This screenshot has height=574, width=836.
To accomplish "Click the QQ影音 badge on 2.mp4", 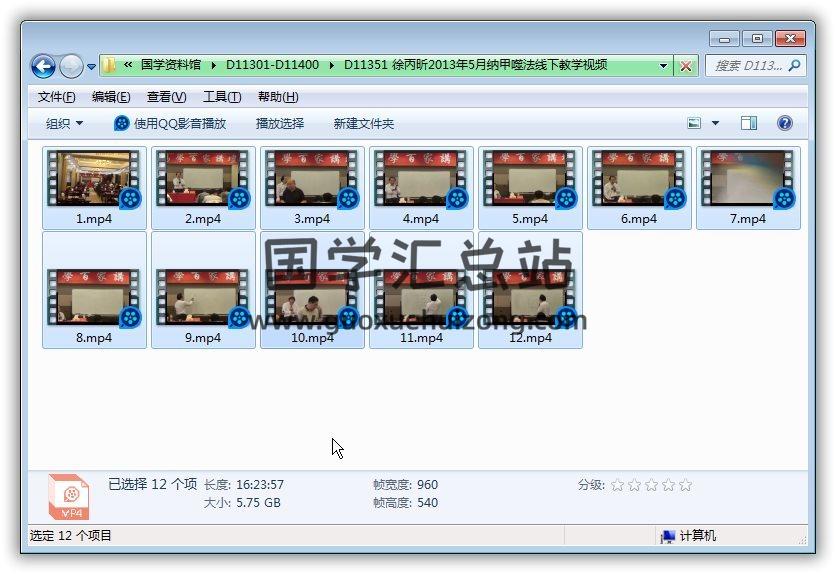I will (239, 199).
